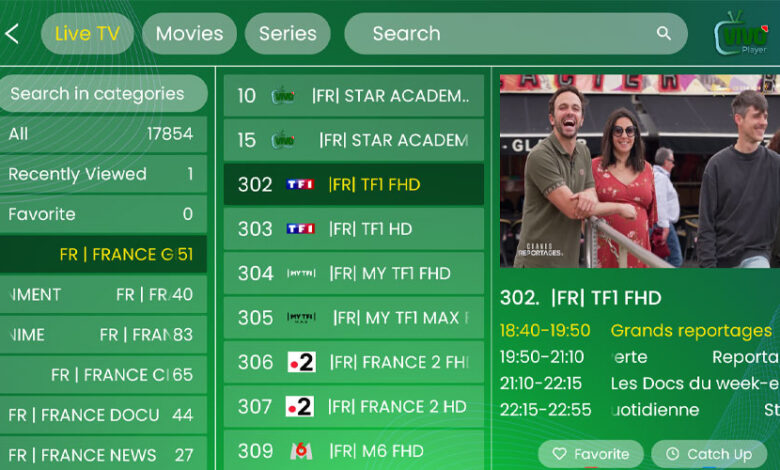Click the M6 logo on channel 309
Viewport: 780px width, 470px height.
(300, 451)
